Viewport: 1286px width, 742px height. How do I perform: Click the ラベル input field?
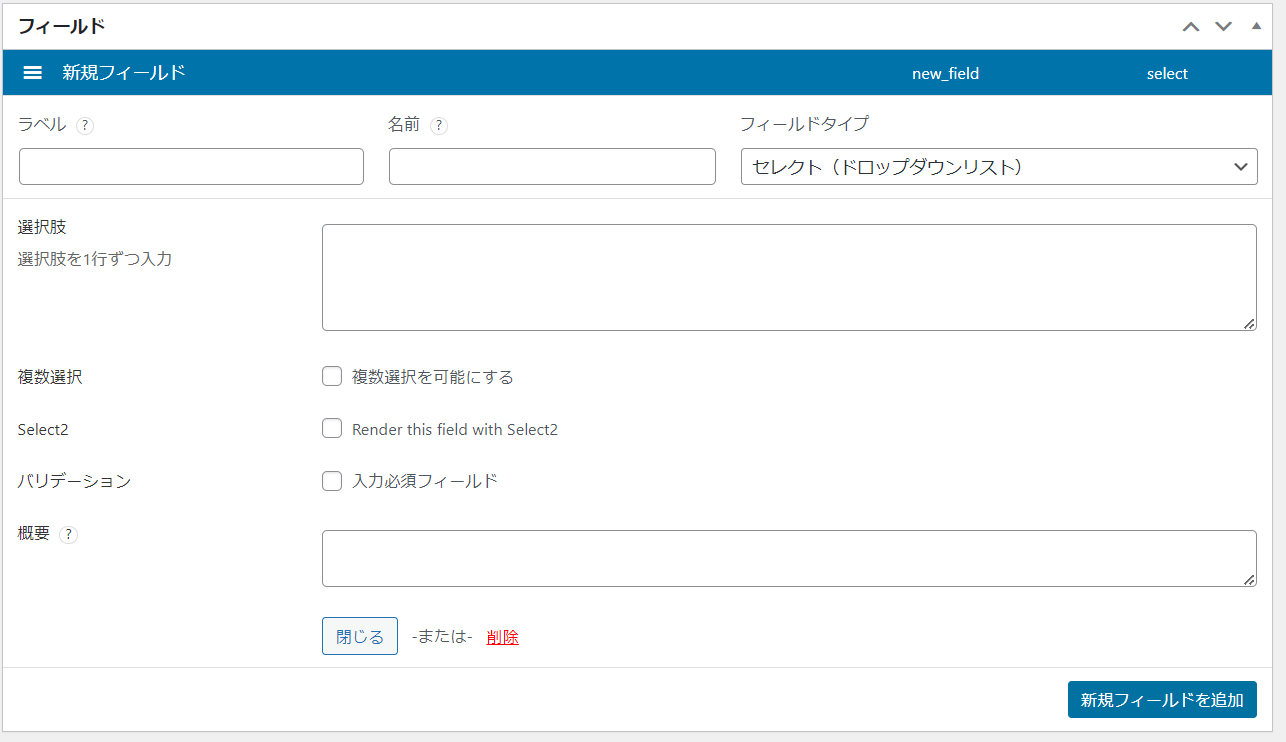tap(191, 167)
